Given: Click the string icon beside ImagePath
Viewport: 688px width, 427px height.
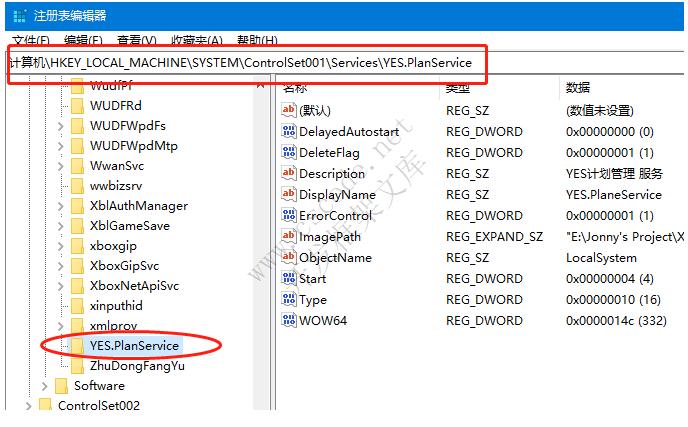Looking at the screenshot, I should coord(290,237).
